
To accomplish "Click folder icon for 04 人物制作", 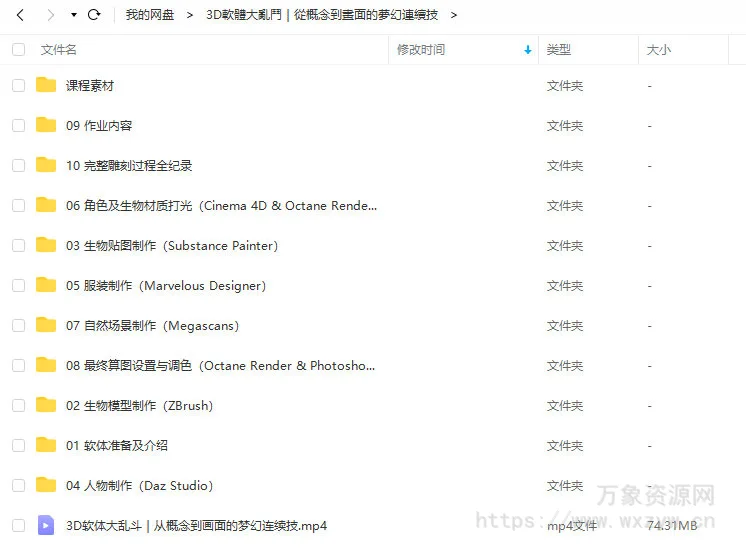I will pos(46,485).
